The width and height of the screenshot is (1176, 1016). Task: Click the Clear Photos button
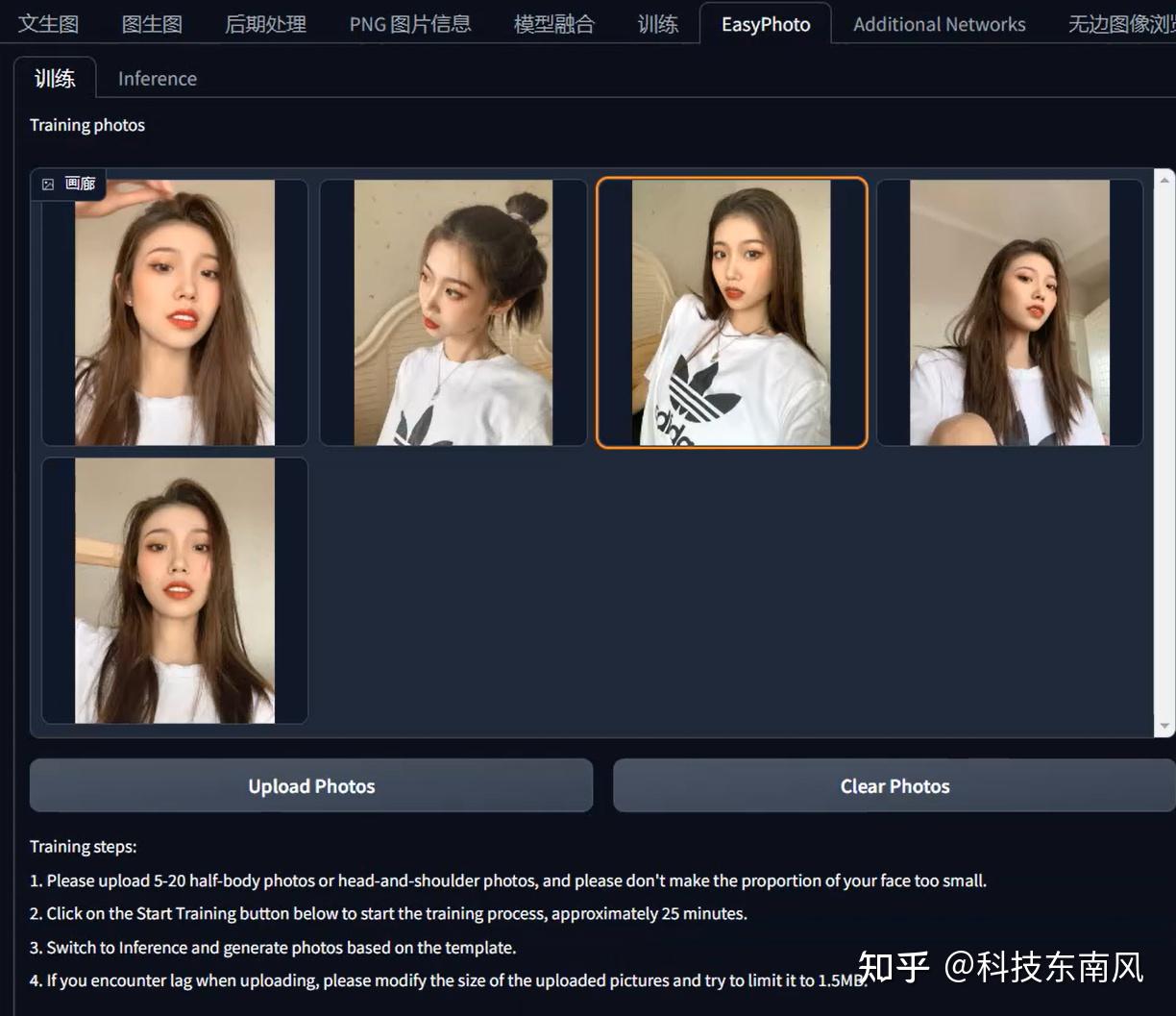[894, 785]
